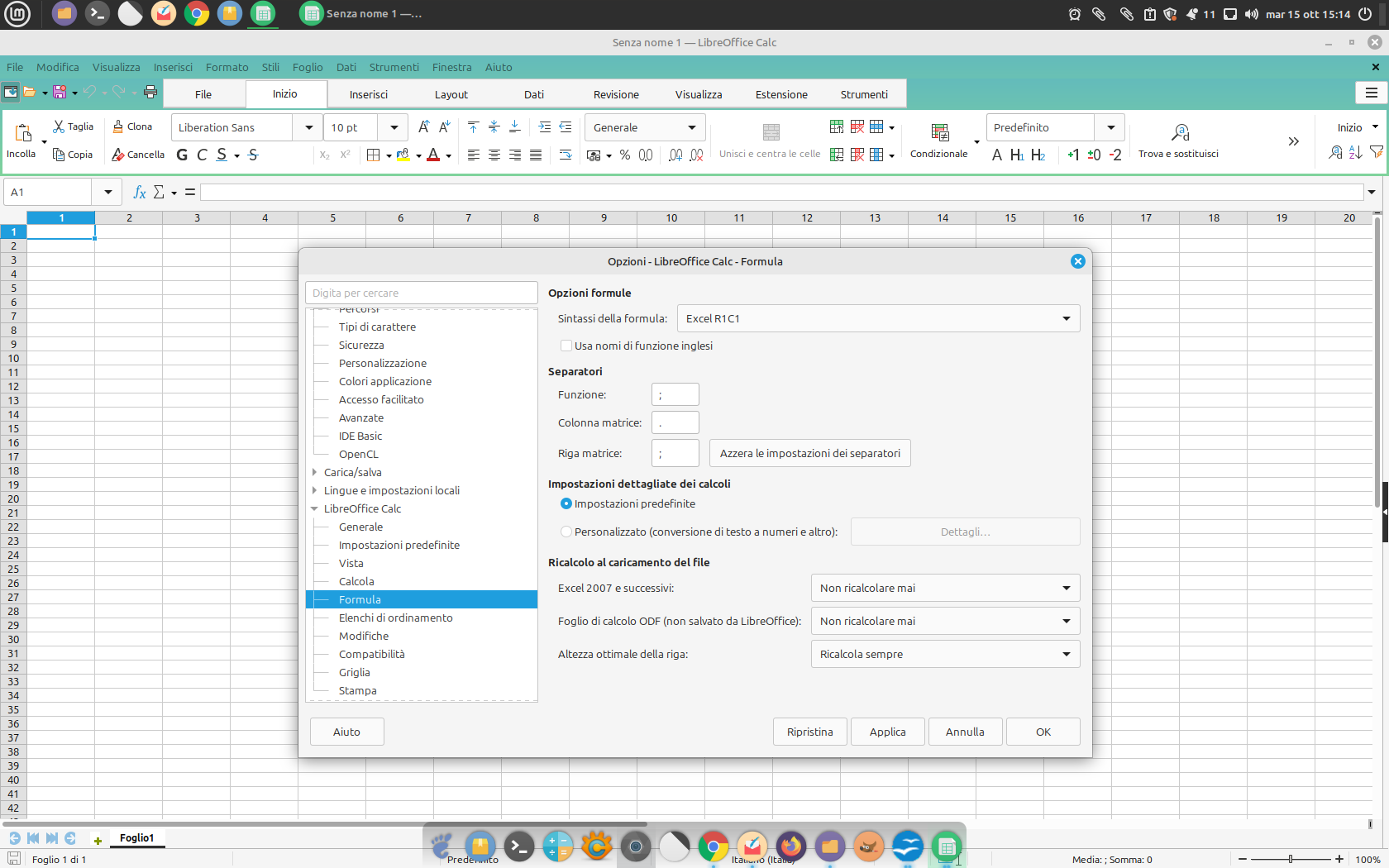1389x868 pixels.
Task: Click the Colonna matrice separator field
Action: 675,422
